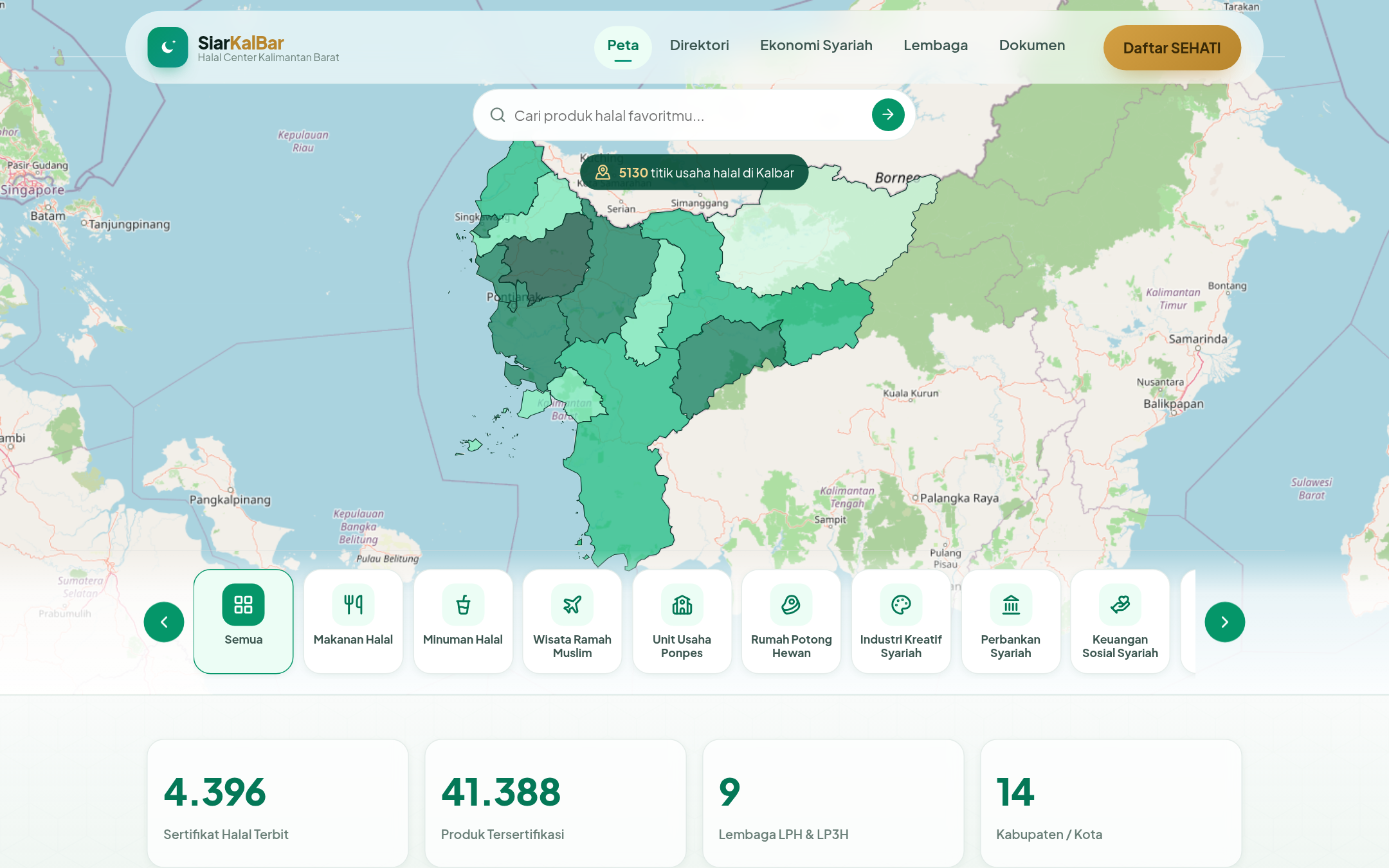This screenshot has height=868, width=1389.
Task: Click the Lembaga LPH & LP3H card
Action: (833, 804)
